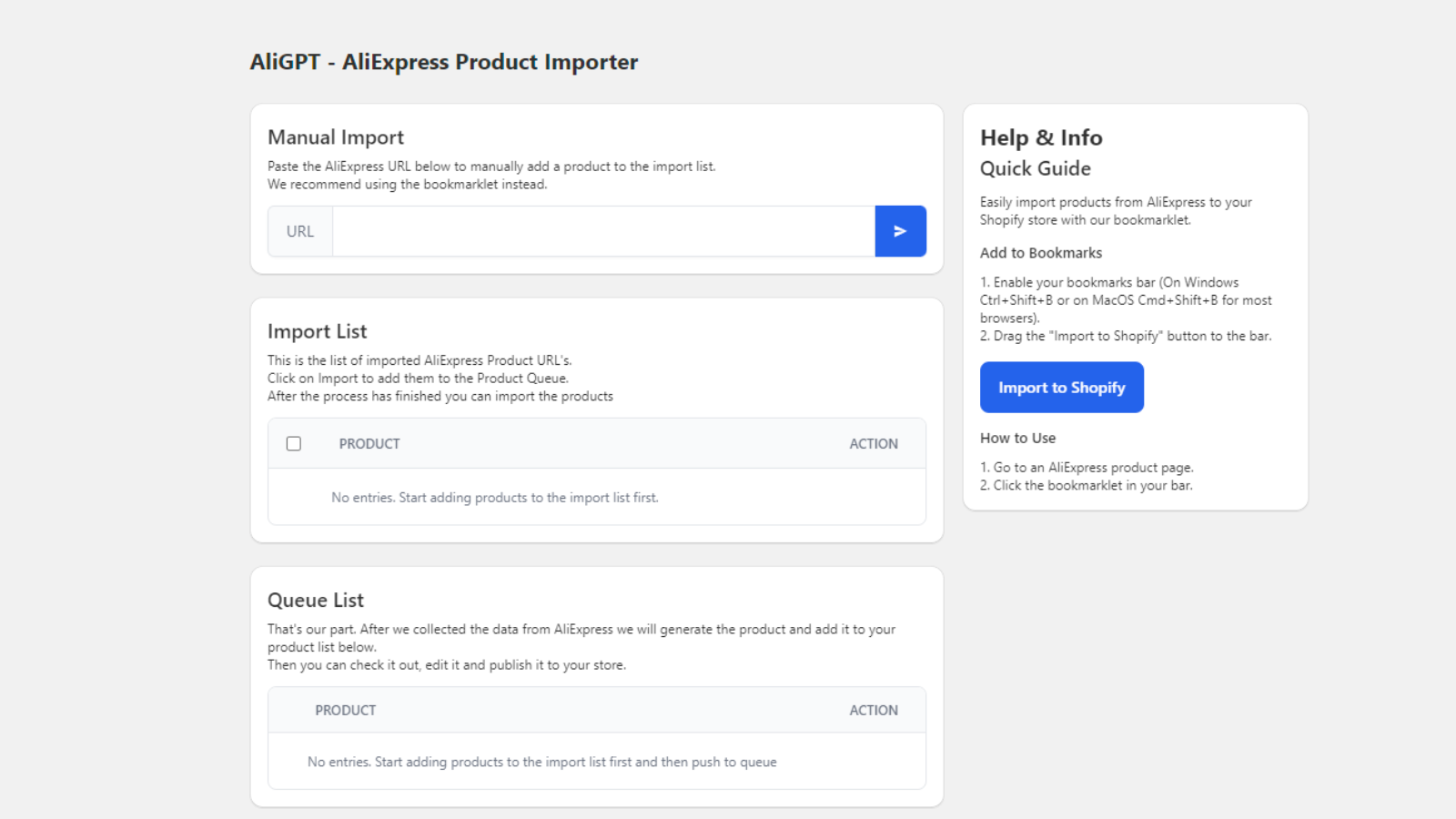
Task: Click the blue send arrow icon
Action: click(900, 231)
